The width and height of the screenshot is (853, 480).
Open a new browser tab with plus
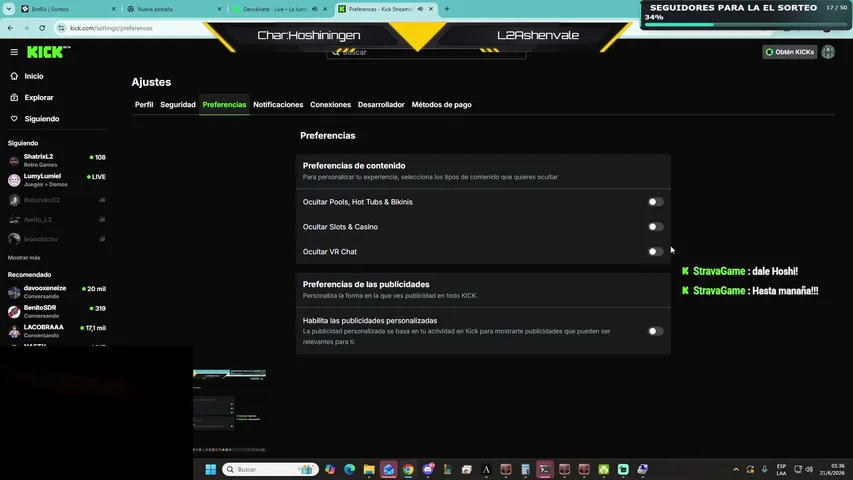pos(447,9)
